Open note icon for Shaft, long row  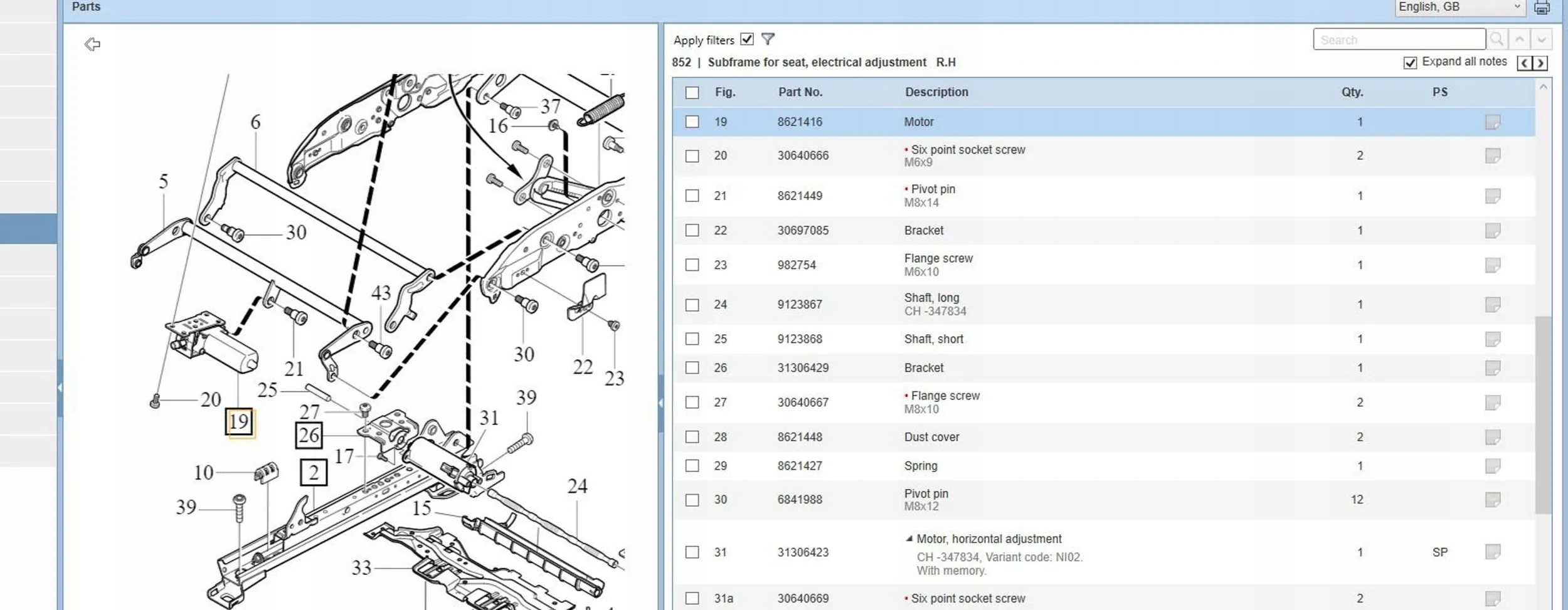click(x=1492, y=304)
